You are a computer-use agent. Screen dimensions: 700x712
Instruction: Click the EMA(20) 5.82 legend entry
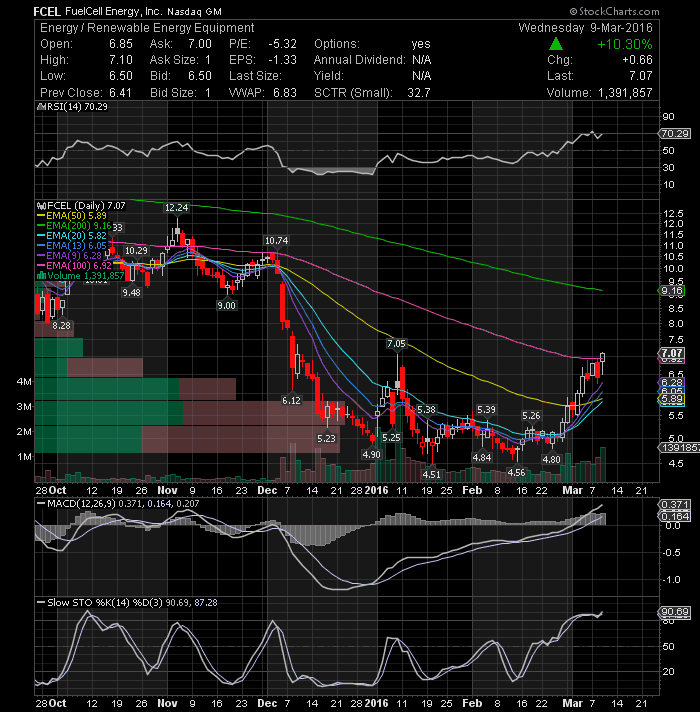click(x=72, y=236)
